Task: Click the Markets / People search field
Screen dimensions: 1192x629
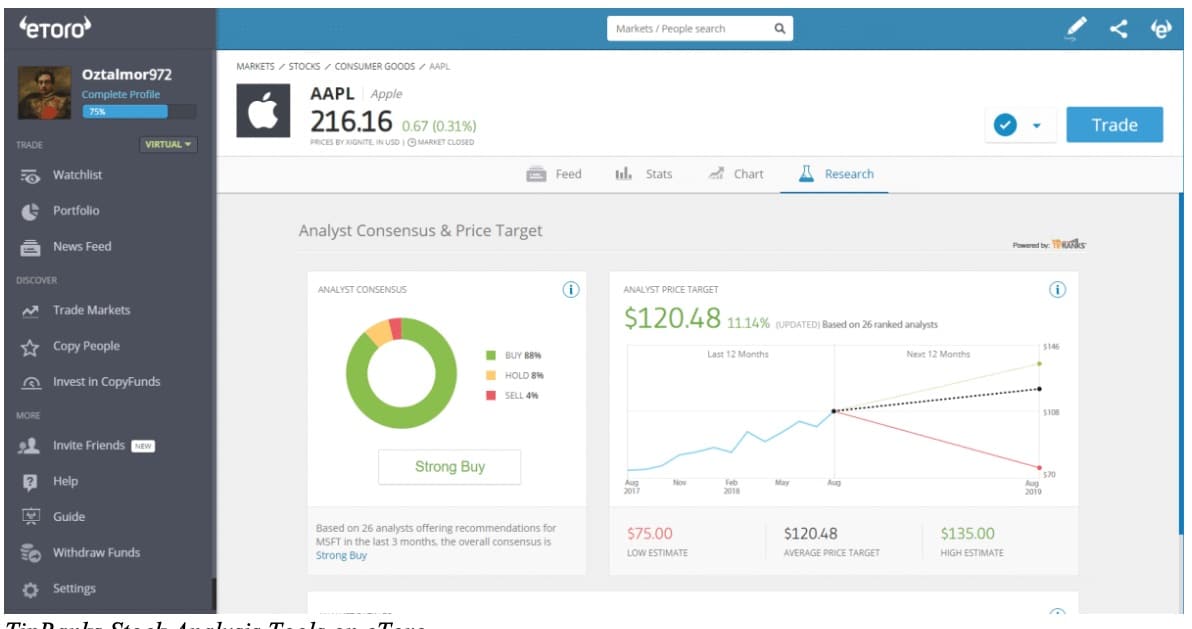Action: tap(688, 29)
